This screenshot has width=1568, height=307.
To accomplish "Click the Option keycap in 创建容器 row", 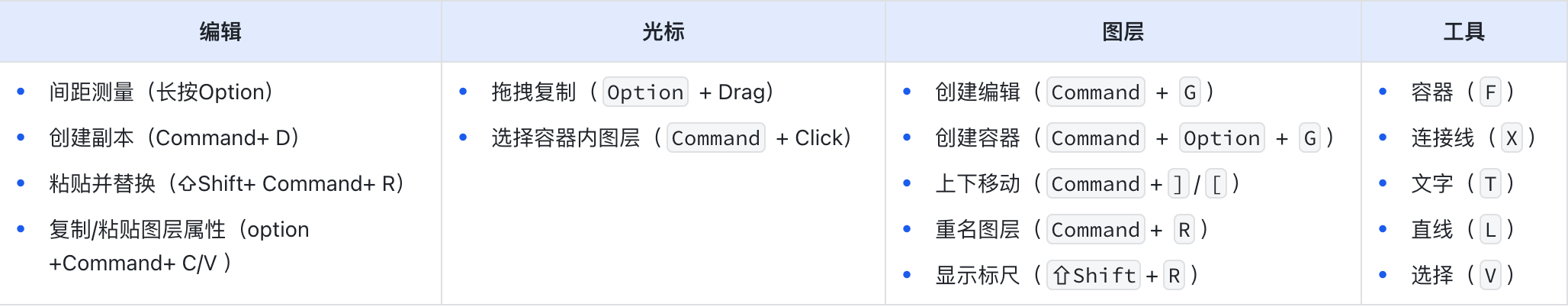I will [x=1221, y=138].
